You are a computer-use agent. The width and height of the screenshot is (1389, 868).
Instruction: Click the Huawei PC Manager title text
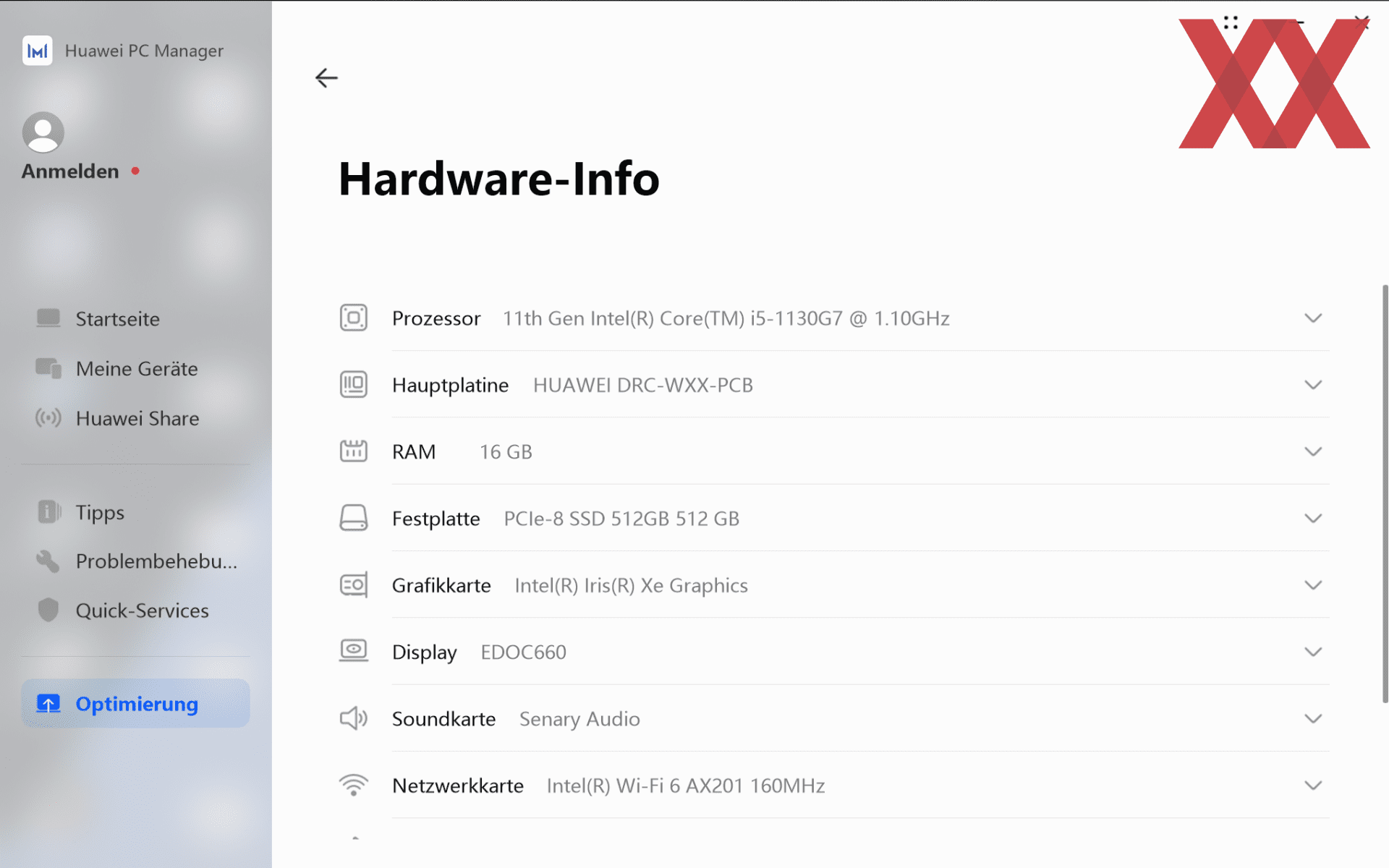click(144, 51)
